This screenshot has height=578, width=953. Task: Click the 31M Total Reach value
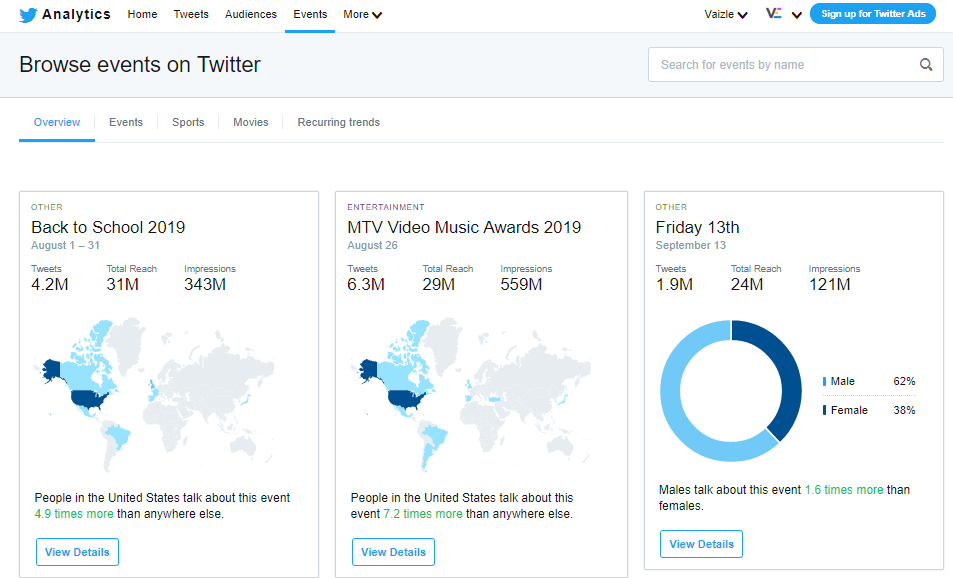click(x=123, y=284)
